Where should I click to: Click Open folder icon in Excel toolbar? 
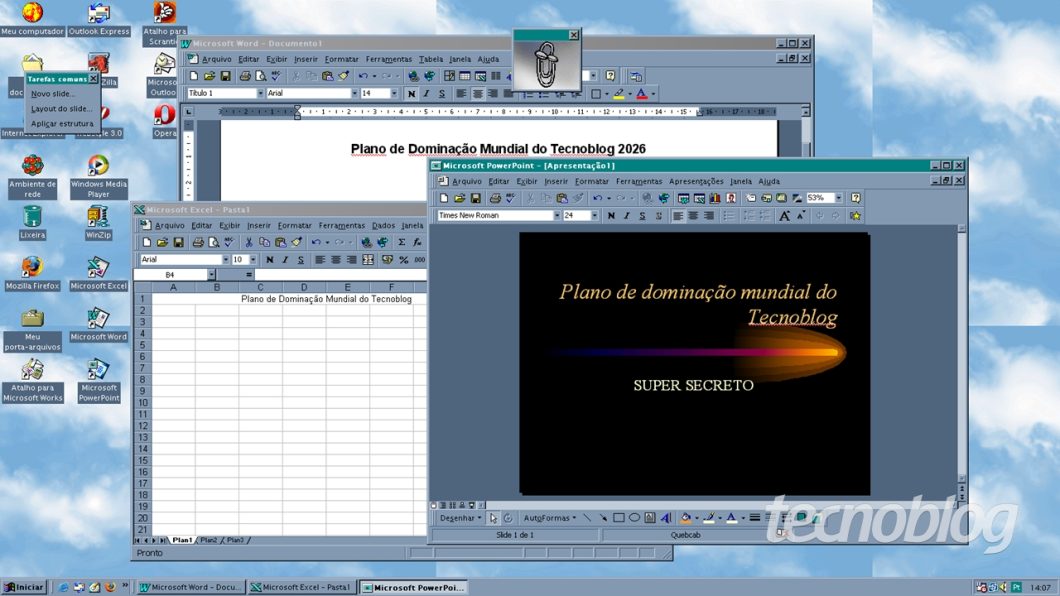coord(162,242)
